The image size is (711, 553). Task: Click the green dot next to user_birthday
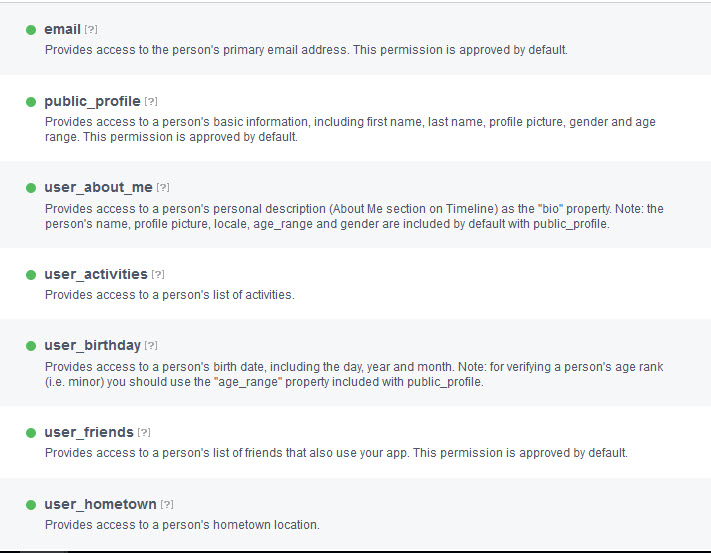pos(31,345)
